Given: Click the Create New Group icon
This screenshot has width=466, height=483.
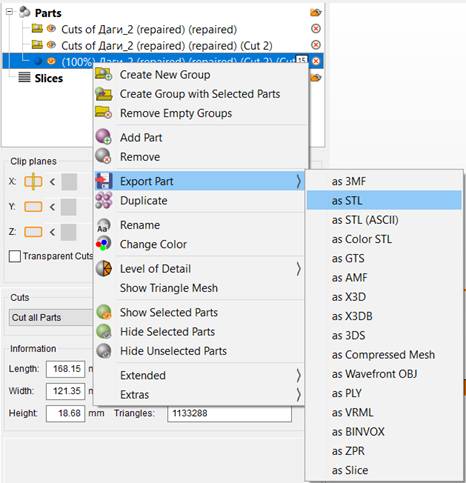Looking at the screenshot, I should [103, 74].
